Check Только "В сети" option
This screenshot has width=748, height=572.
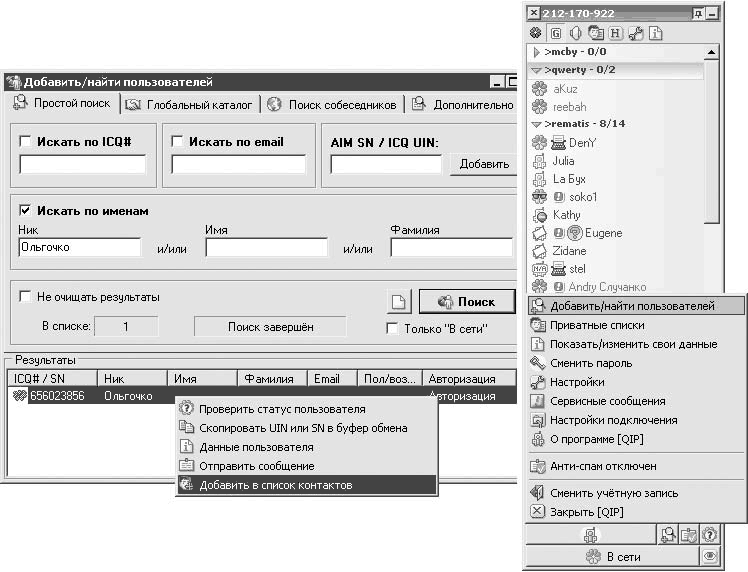[392, 329]
